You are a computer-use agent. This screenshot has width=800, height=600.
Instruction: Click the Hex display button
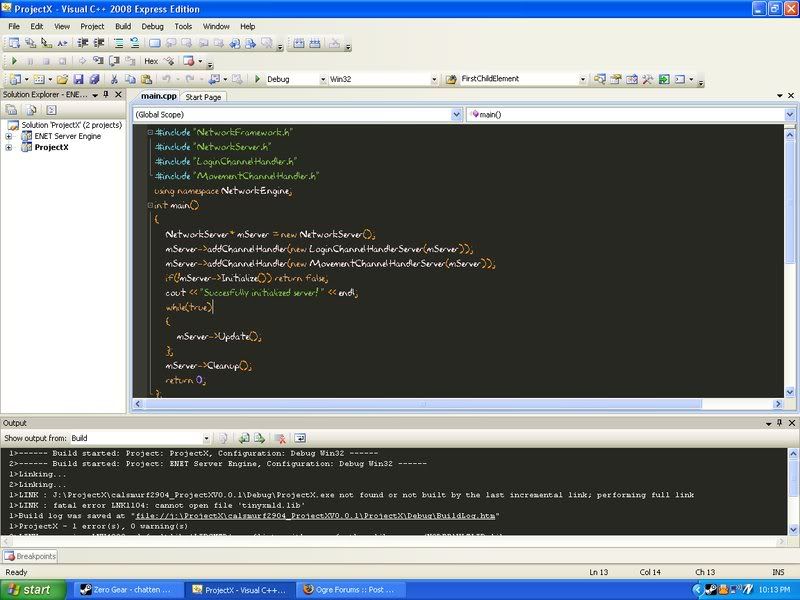[x=151, y=61]
